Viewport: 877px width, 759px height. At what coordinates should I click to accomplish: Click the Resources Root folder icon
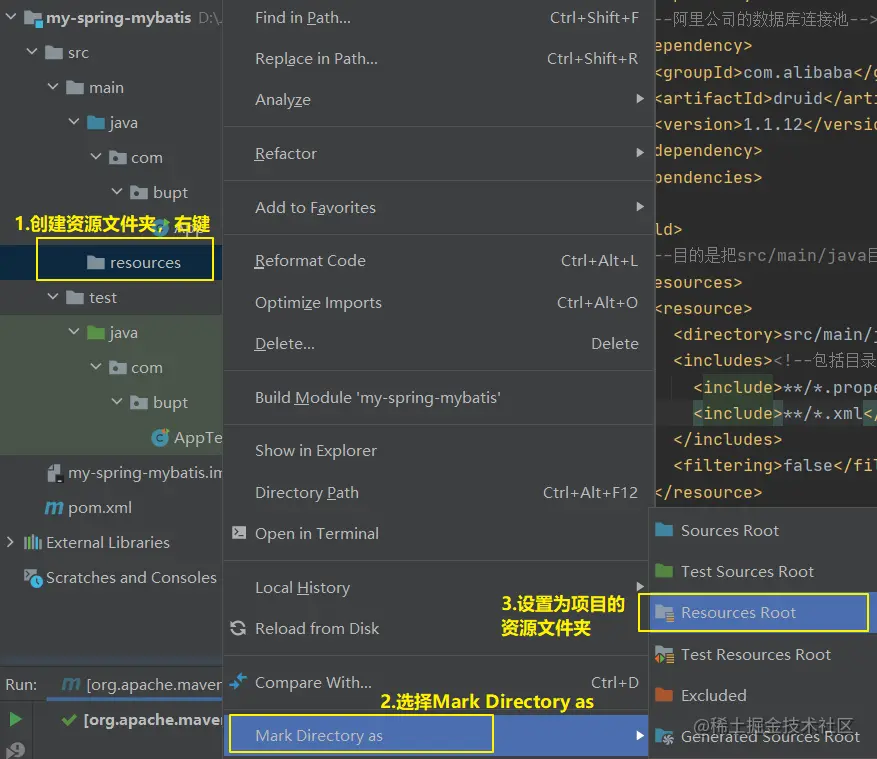click(x=664, y=613)
